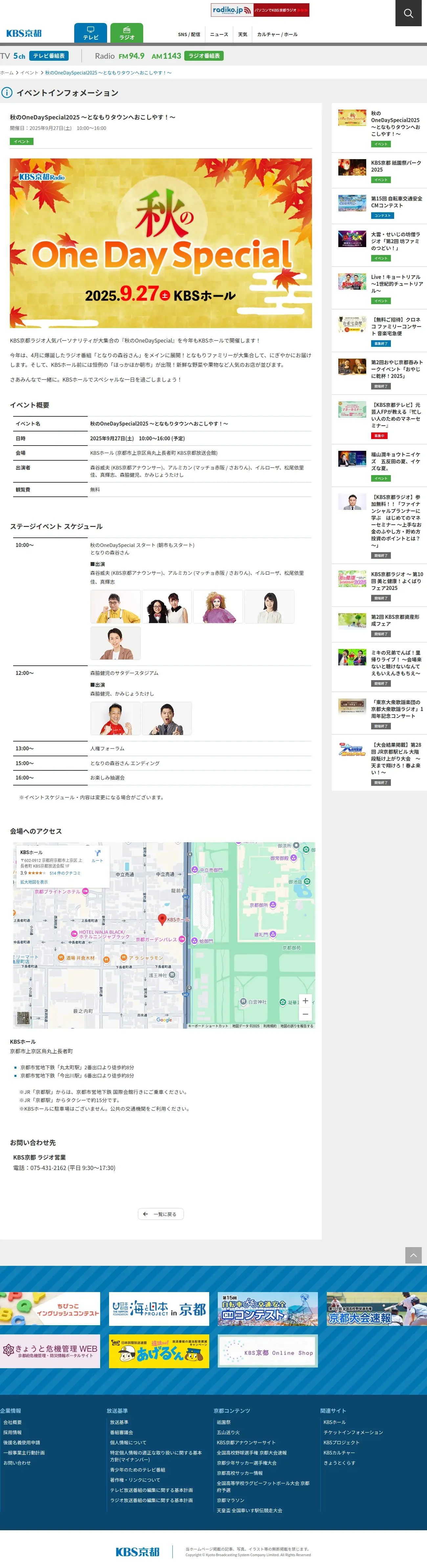Click the back-to-top arrow button
This screenshot has width=427, height=1568.
(x=413, y=1255)
